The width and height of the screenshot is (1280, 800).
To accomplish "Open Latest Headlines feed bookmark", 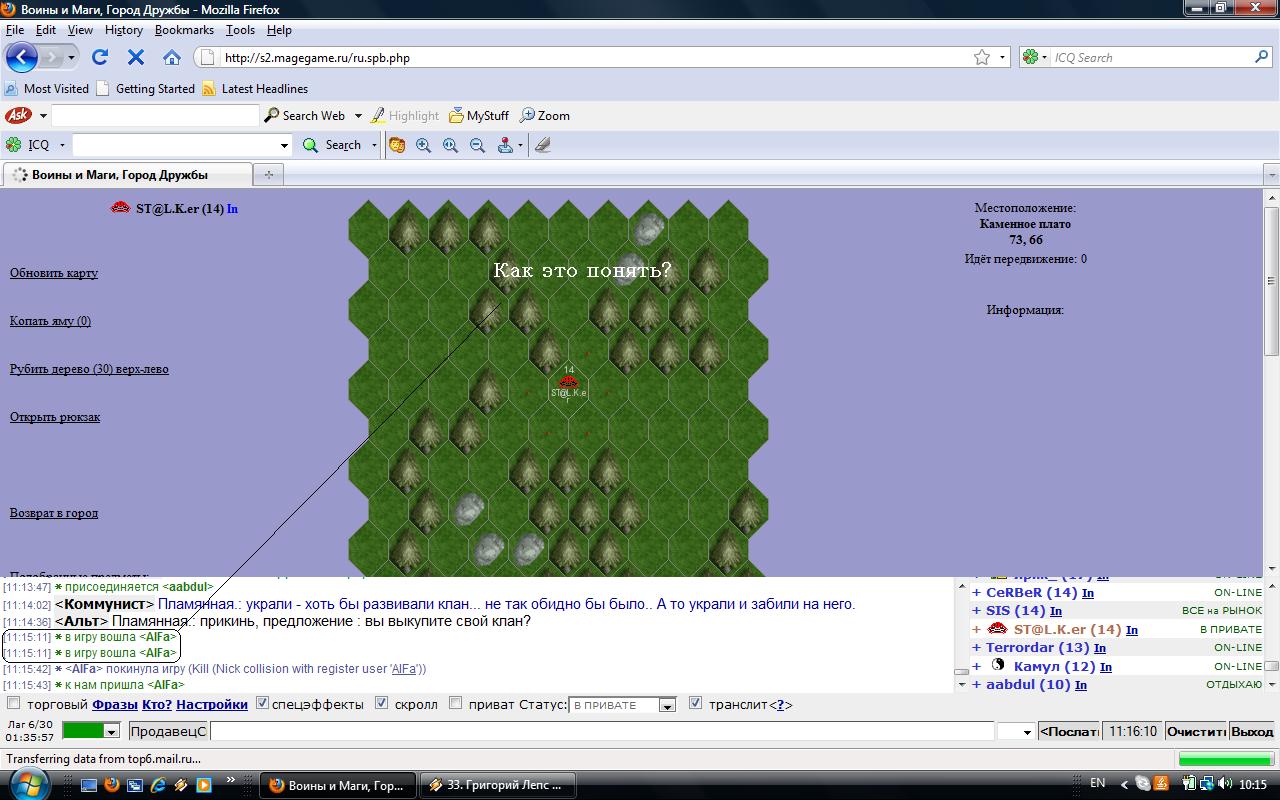I will click(255, 88).
